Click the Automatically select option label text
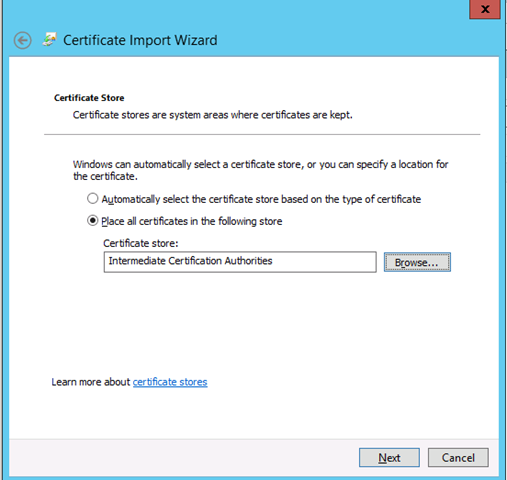 tap(261, 199)
